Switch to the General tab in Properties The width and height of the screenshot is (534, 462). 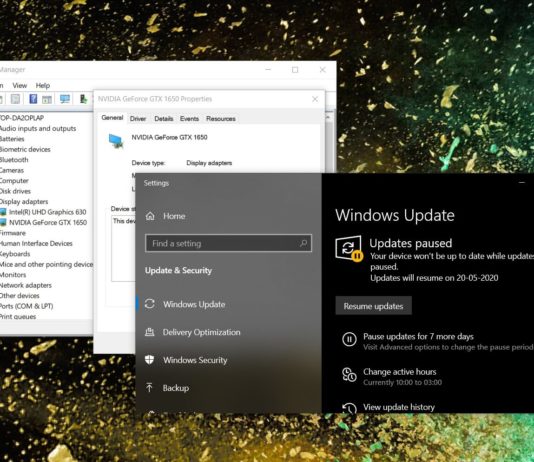(x=112, y=118)
